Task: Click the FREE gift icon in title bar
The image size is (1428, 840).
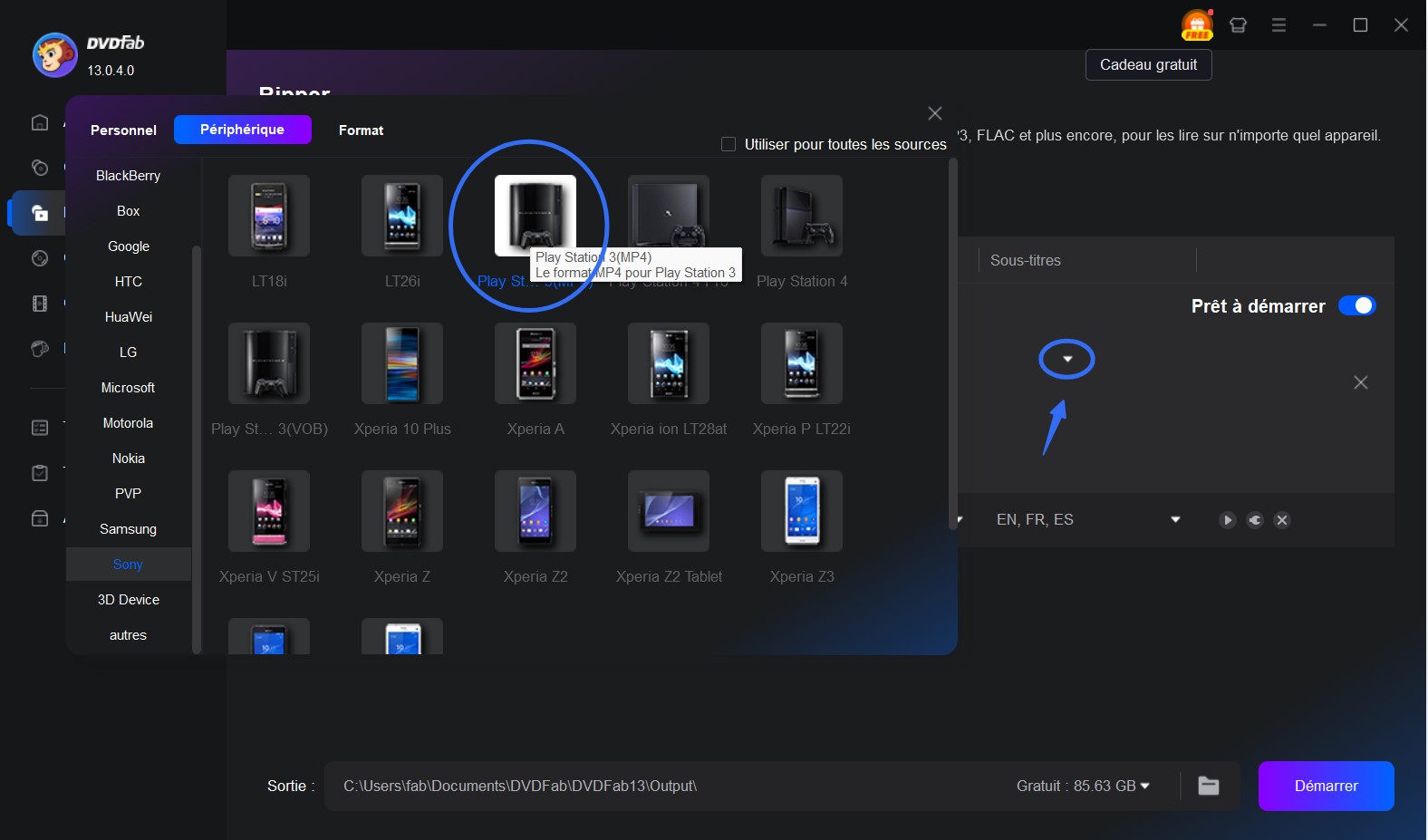Action: (x=1197, y=24)
